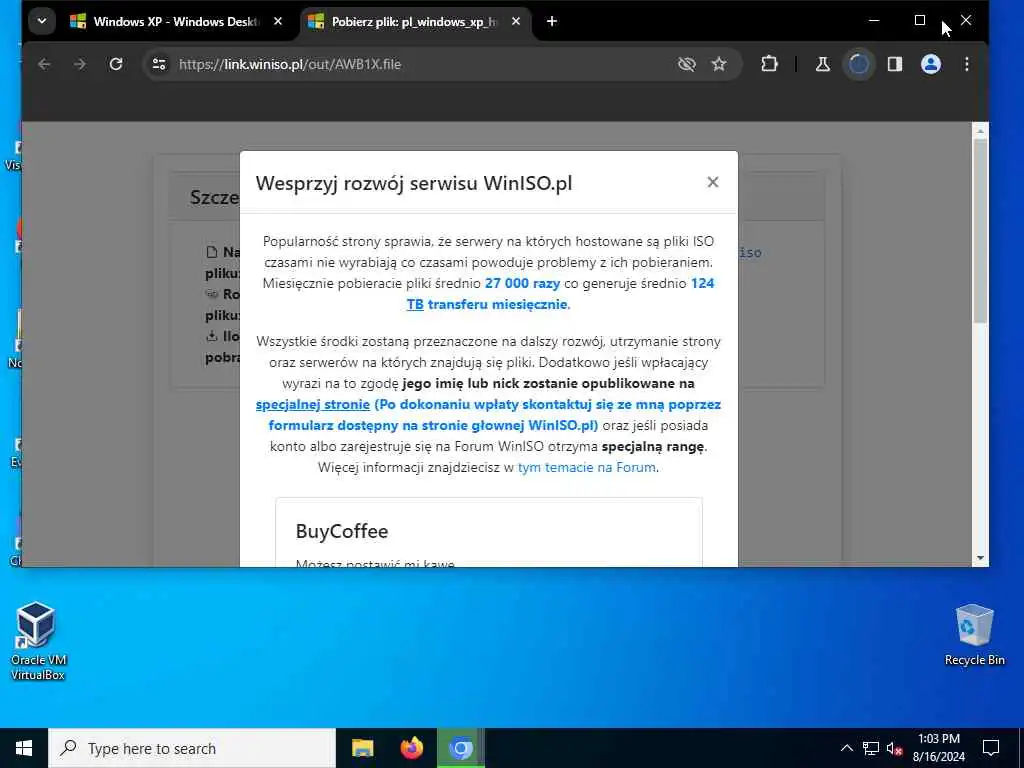Image resolution: width=1024 pixels, height=768 pixels.
Task: Minimize the Chrome window
Action: (874, 21)
